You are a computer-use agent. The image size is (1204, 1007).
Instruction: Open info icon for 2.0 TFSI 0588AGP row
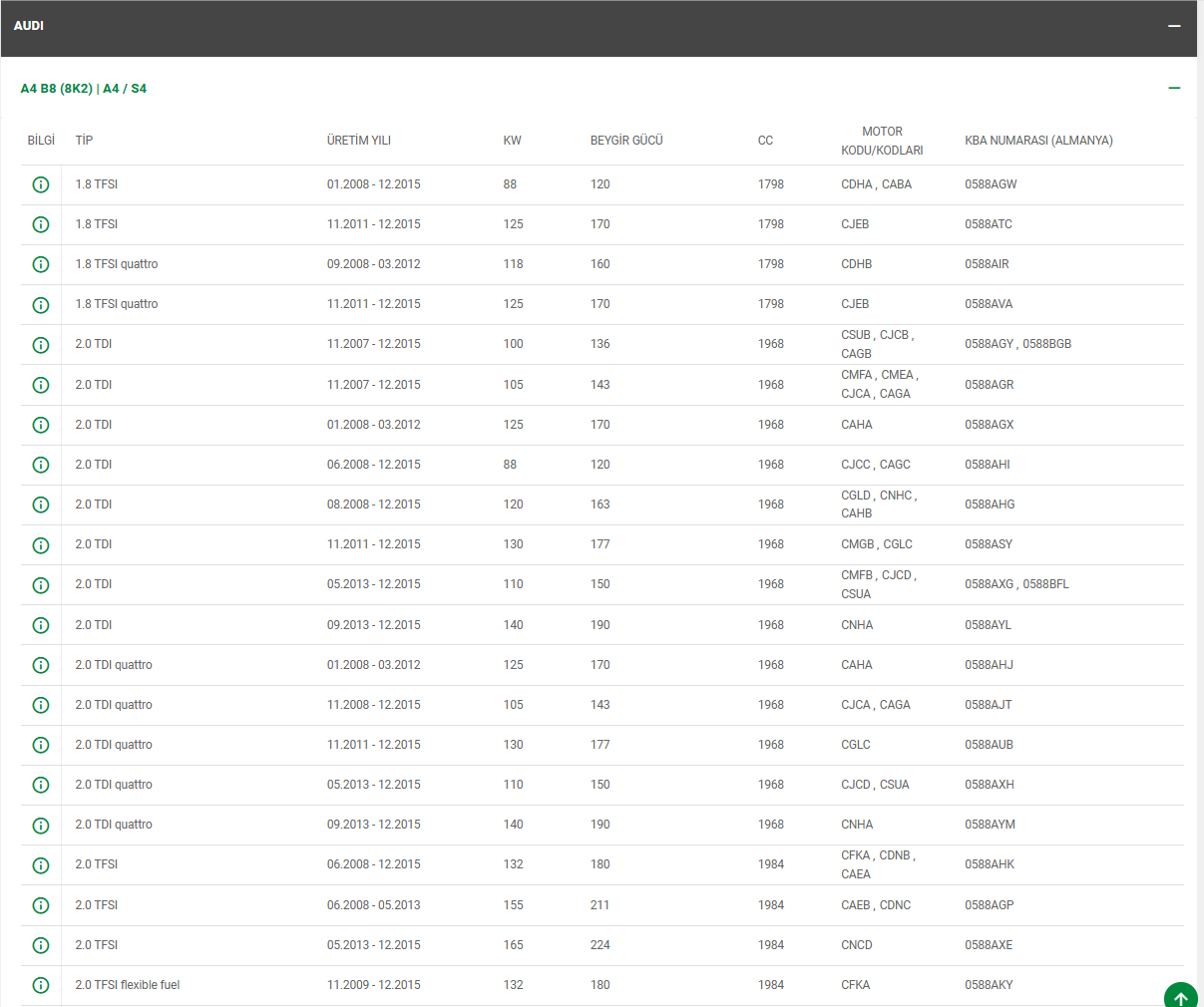coord(41,905)
